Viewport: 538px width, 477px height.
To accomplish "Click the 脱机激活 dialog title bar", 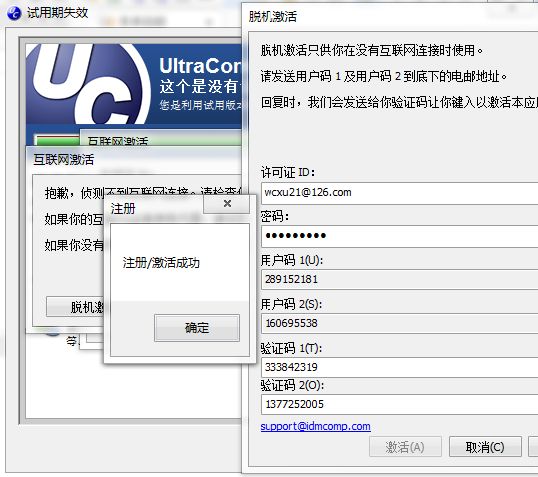I will 390,16.
